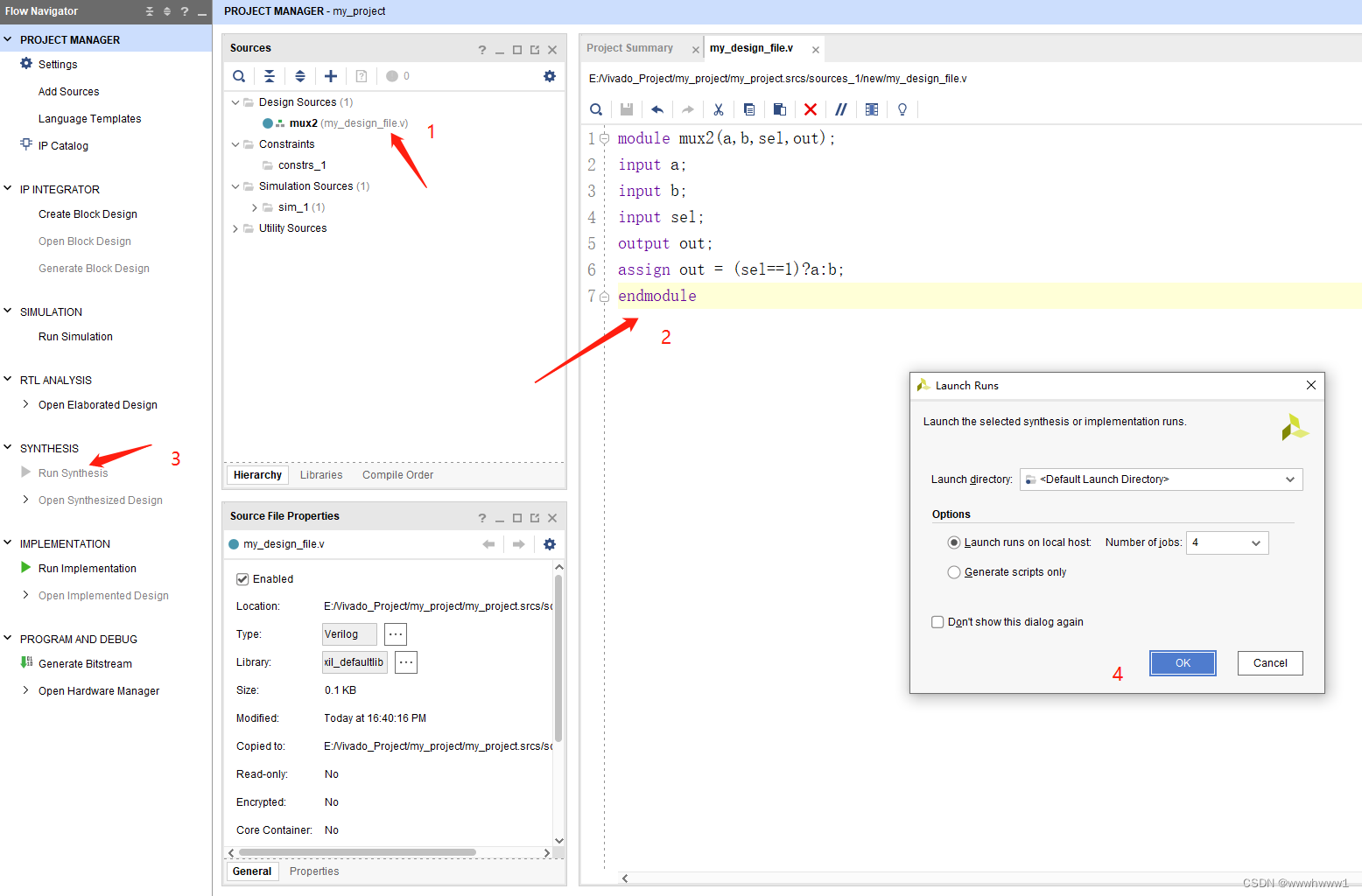Viewport: 1362px width, 896px height.
Task: Click OK in Launch Runs dialog
Action: (1183, 663)
